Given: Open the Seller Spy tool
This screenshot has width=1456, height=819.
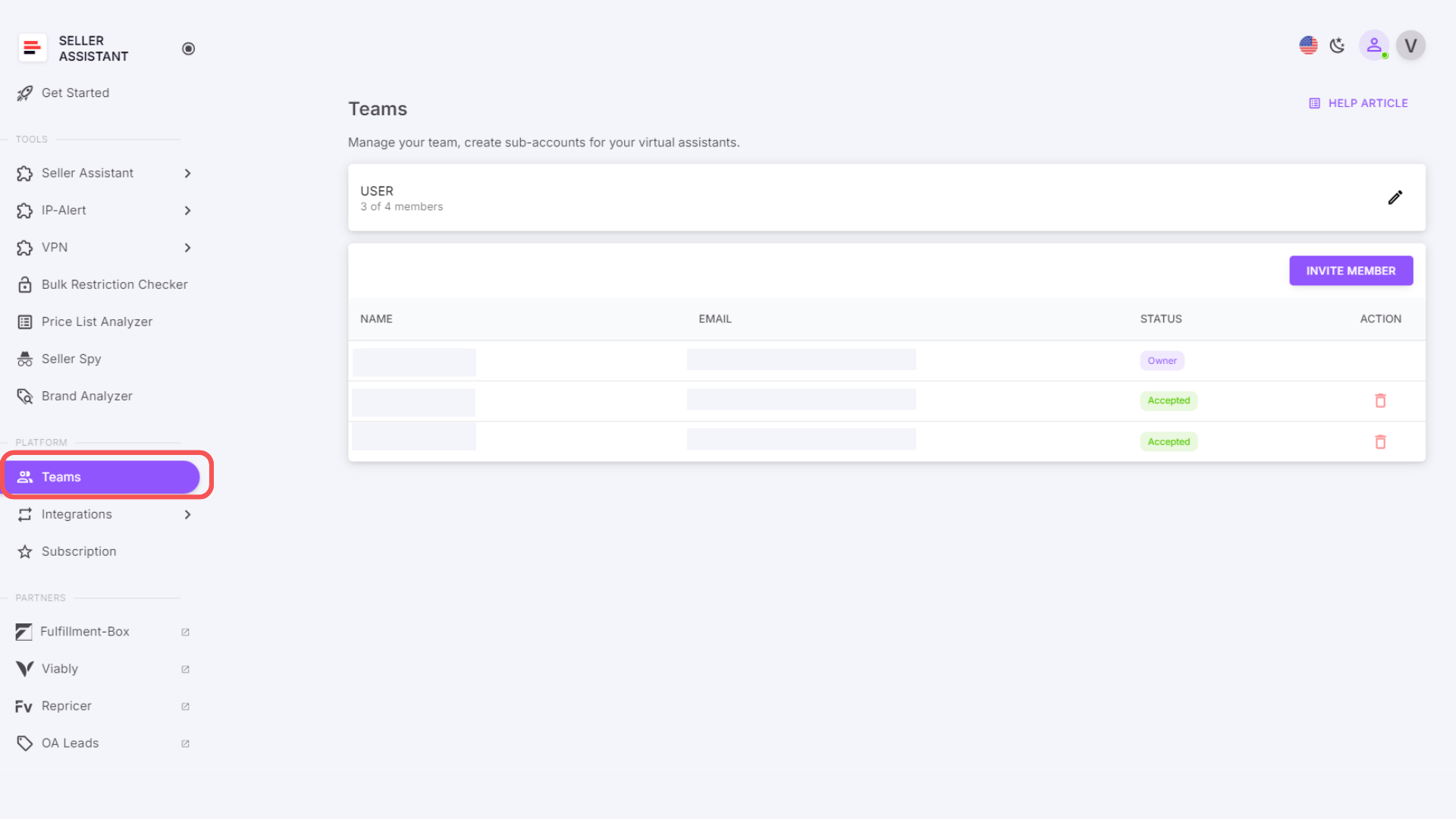Looking at the screenshot, I should point(72,358).
